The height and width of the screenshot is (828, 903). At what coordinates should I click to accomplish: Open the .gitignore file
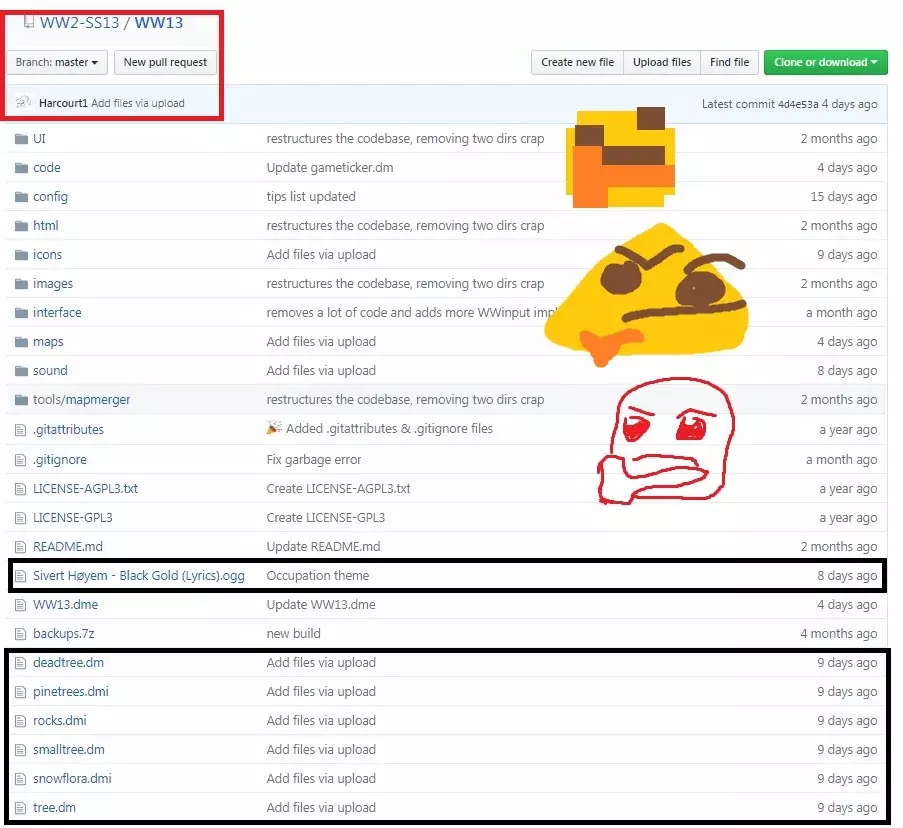point(60,460)
